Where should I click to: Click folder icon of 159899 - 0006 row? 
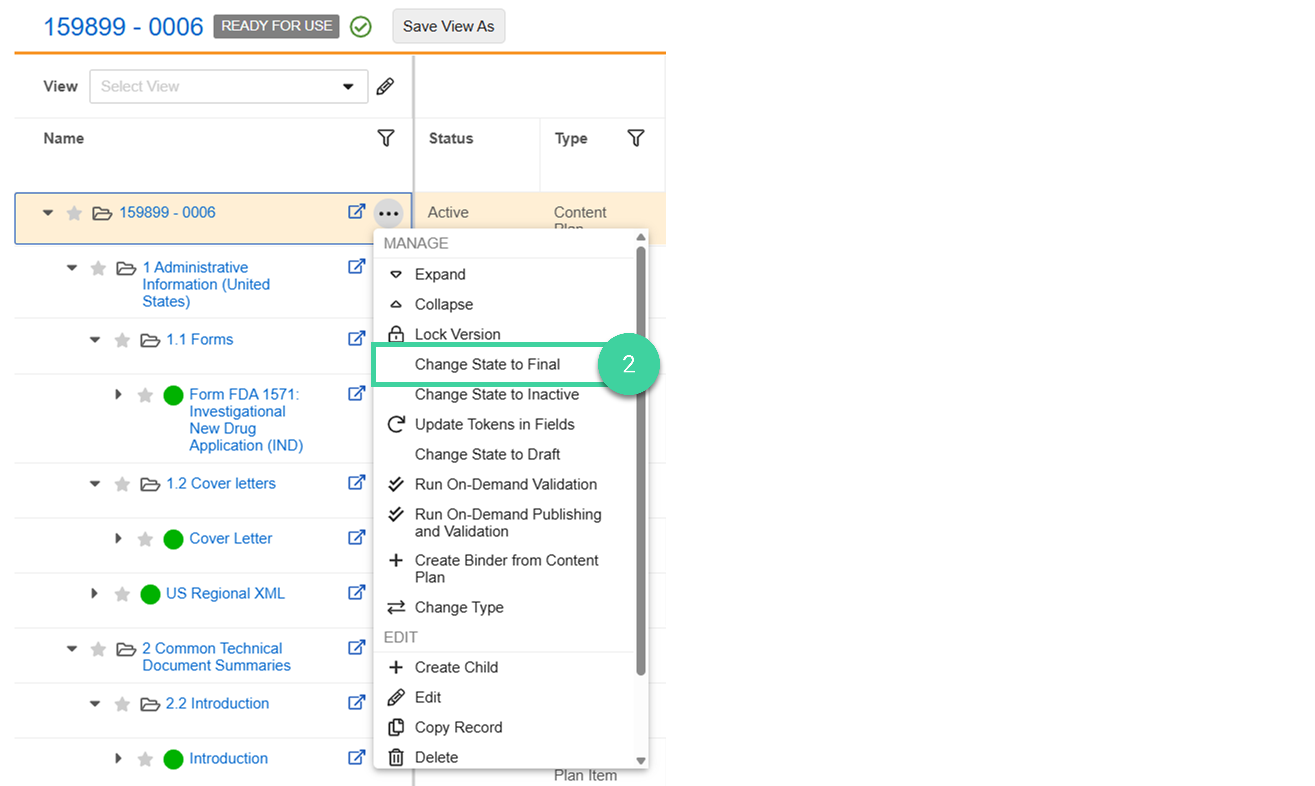(102, 213)
